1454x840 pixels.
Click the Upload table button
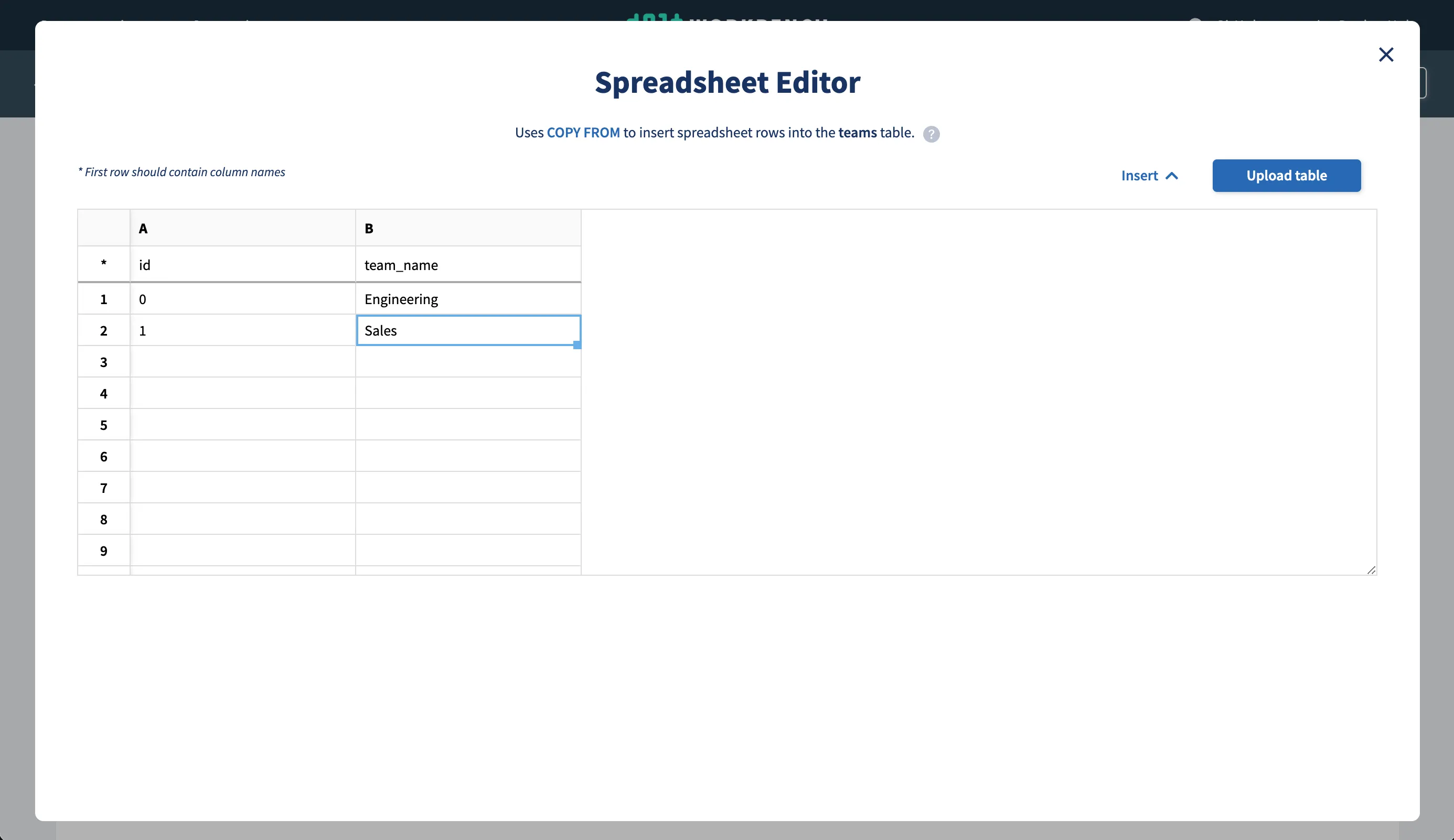point(1286,175)
